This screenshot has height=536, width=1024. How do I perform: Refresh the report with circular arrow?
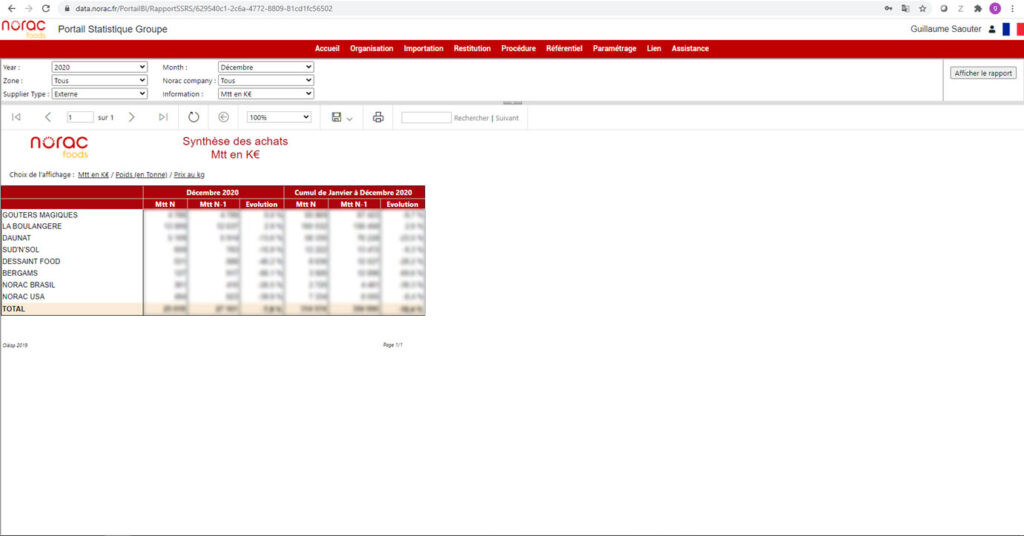[193, 117]
